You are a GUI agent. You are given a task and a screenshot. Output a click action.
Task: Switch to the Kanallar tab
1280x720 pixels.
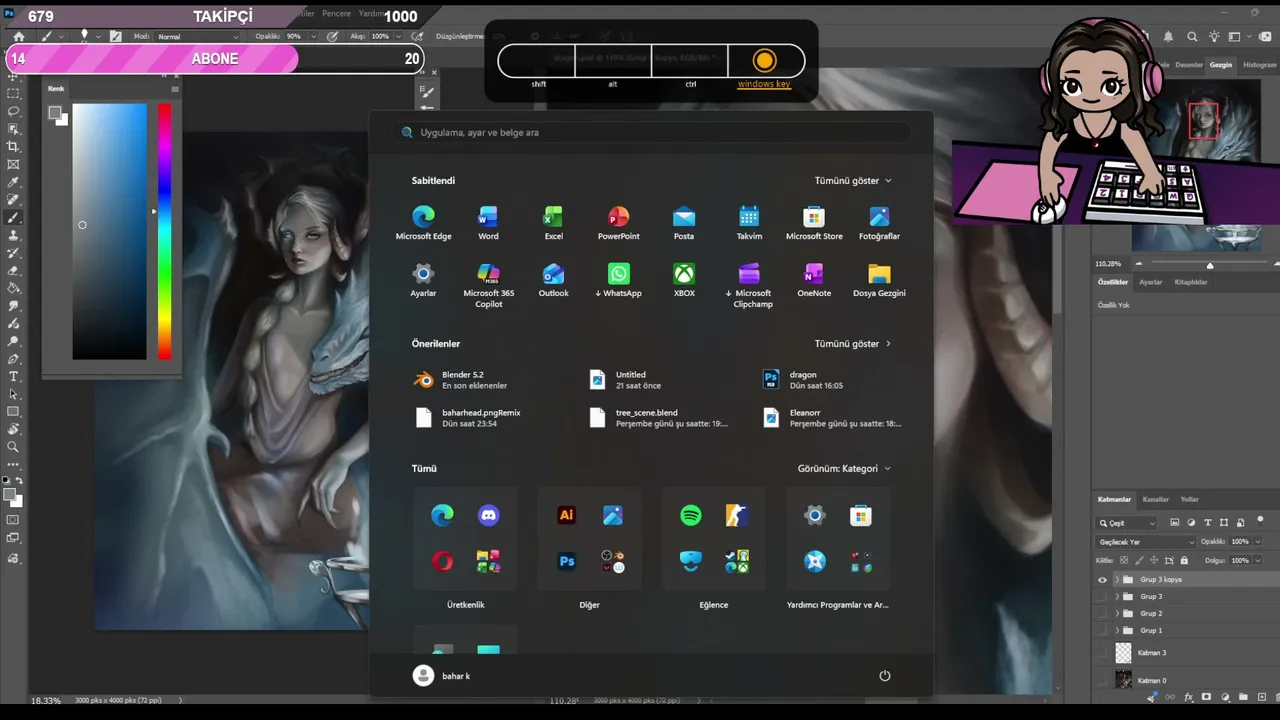1155,499
